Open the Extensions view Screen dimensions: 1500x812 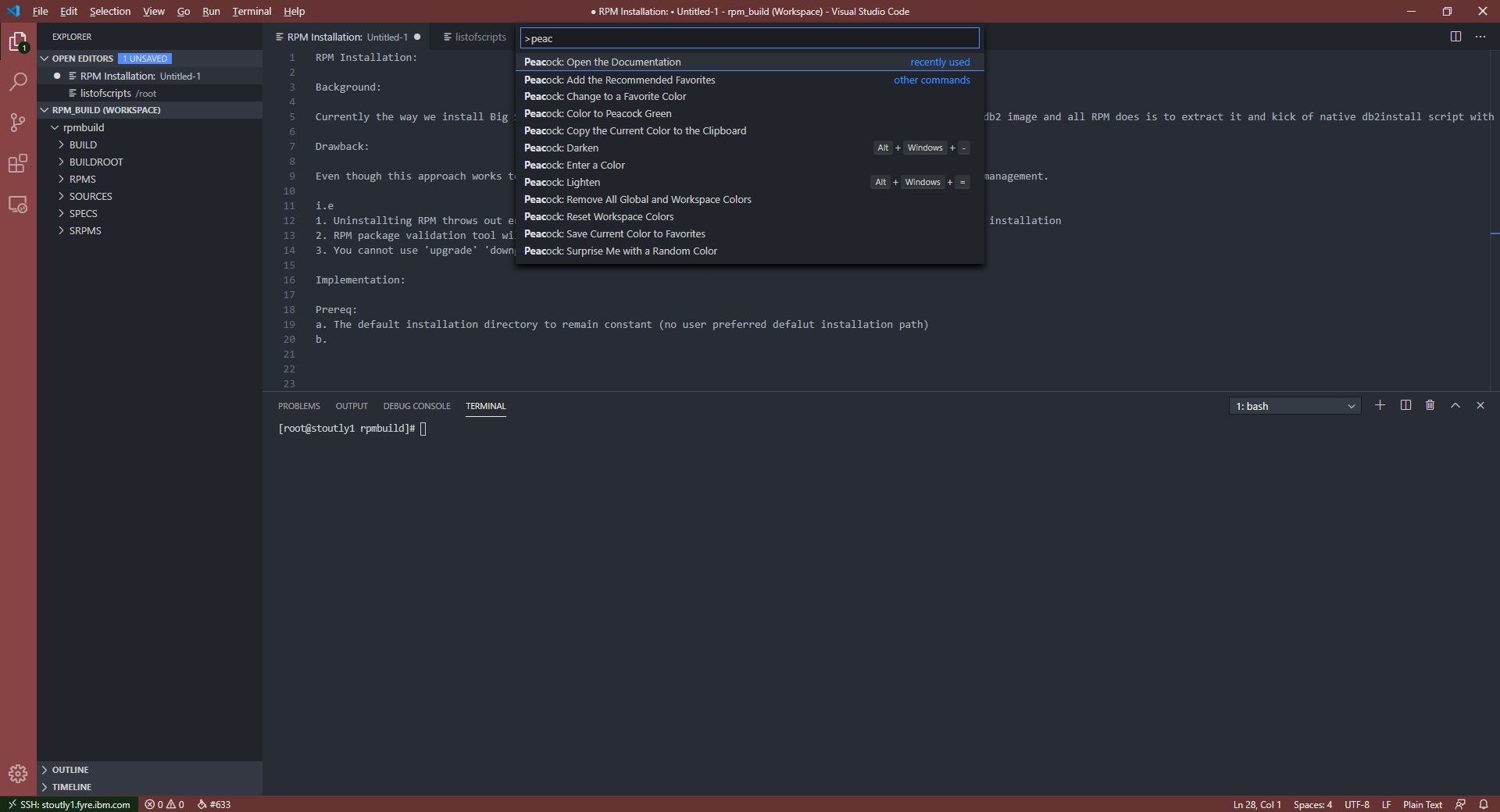point(17,164)
